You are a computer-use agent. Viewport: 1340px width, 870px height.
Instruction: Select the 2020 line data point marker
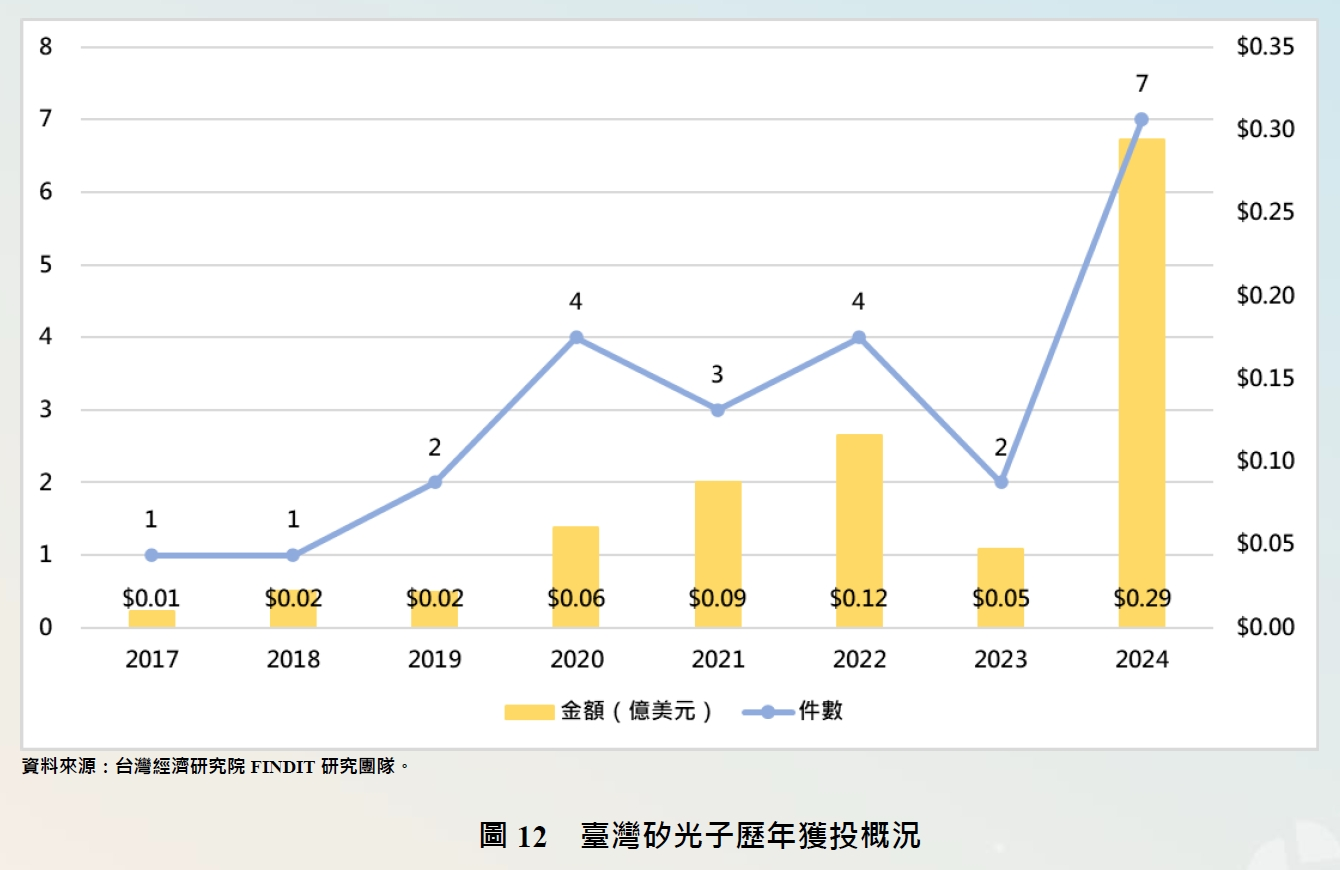pos(576,338)
